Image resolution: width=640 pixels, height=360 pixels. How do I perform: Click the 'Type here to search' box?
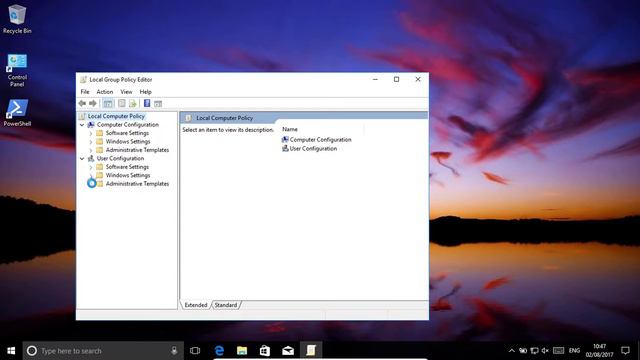point(103,351)
